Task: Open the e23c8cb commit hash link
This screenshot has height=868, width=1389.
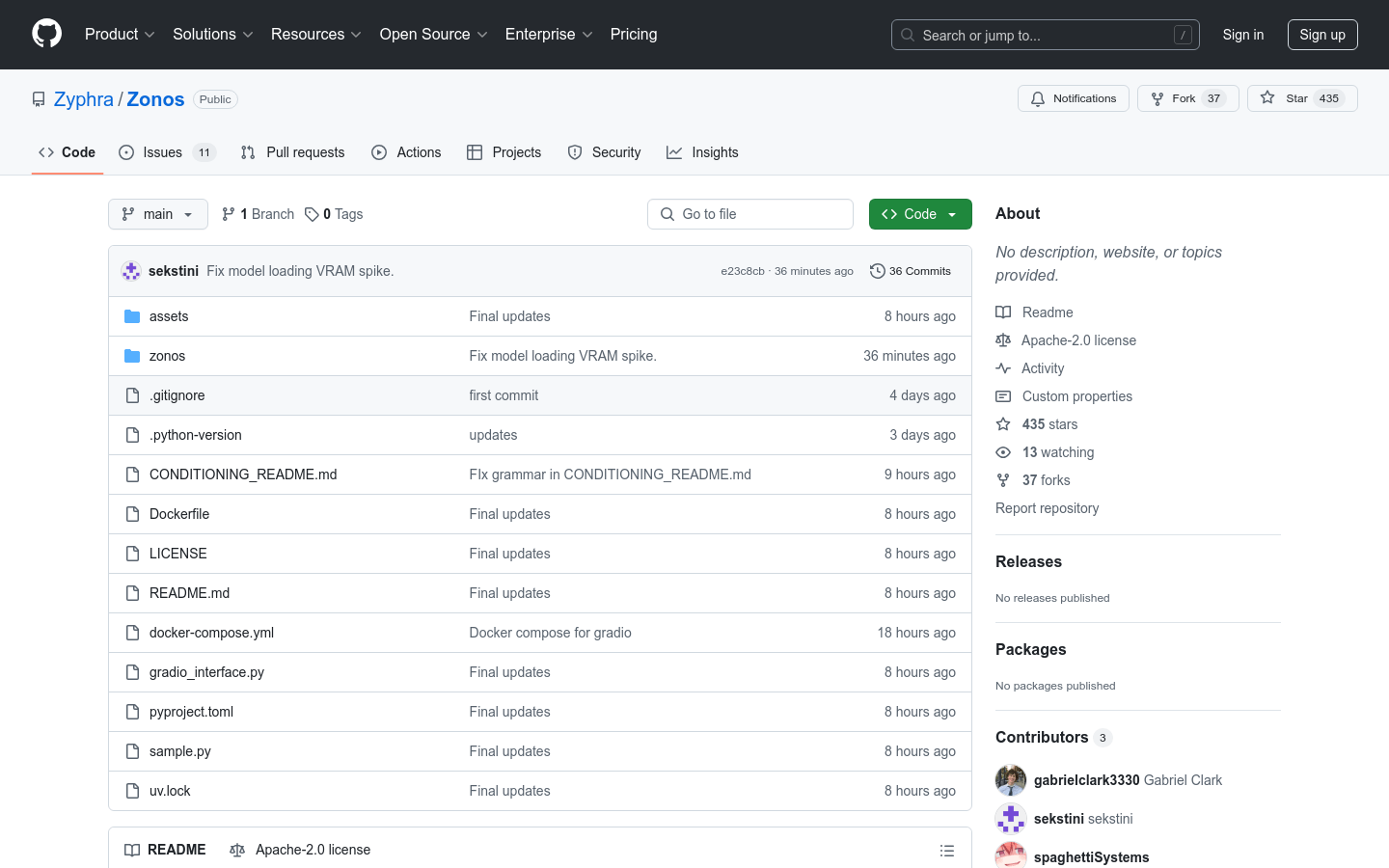Action: click(743, 271)
